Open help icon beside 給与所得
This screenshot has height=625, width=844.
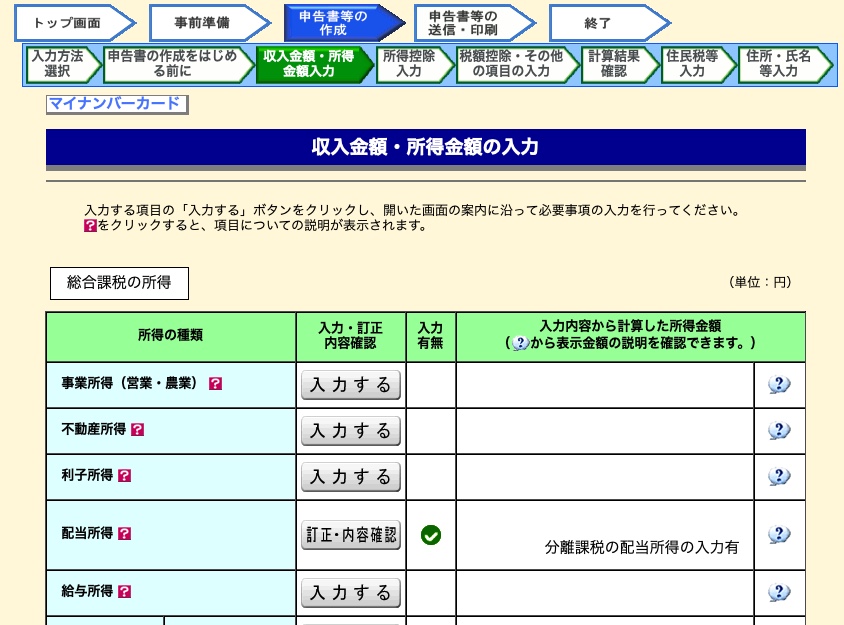(x=125, y=592)
